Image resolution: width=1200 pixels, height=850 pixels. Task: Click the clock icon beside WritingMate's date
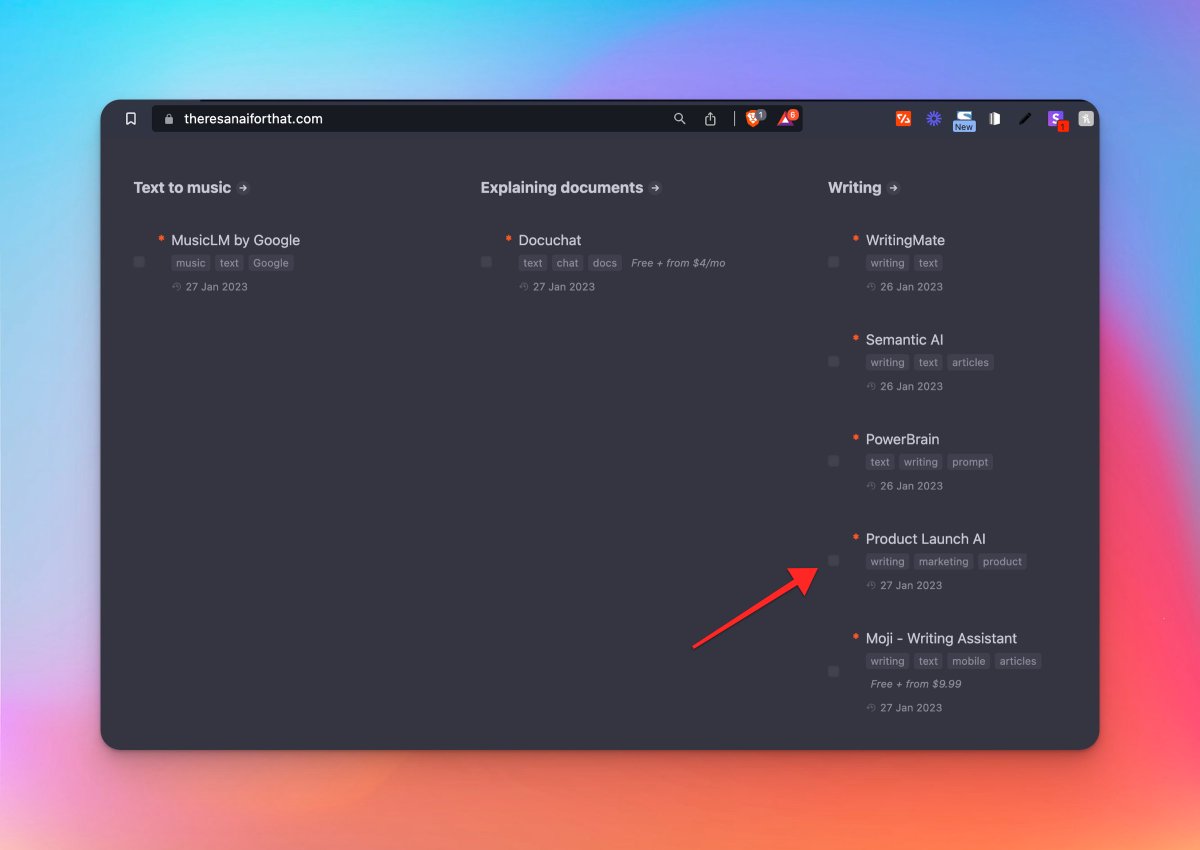tap(871, 287)
